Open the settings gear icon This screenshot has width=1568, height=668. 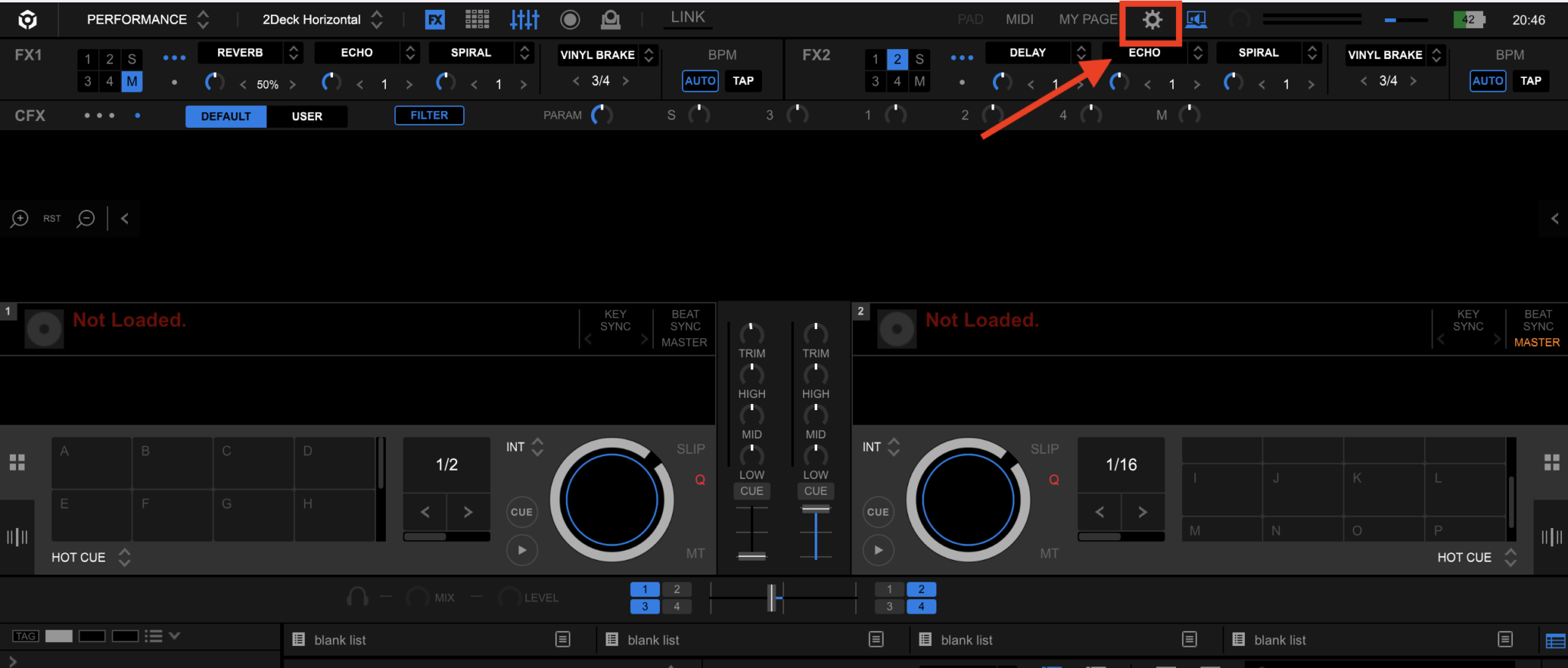1151,20
